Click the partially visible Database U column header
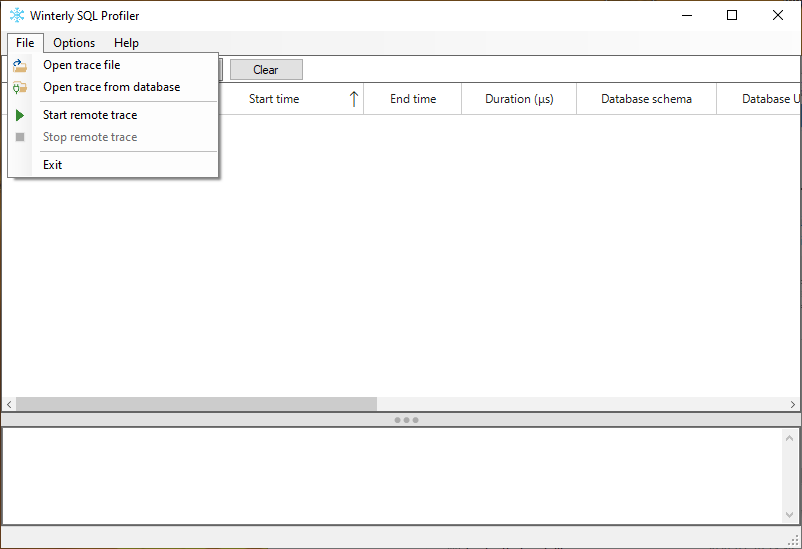This screenshot has height=549, width=802. (759, 99)
